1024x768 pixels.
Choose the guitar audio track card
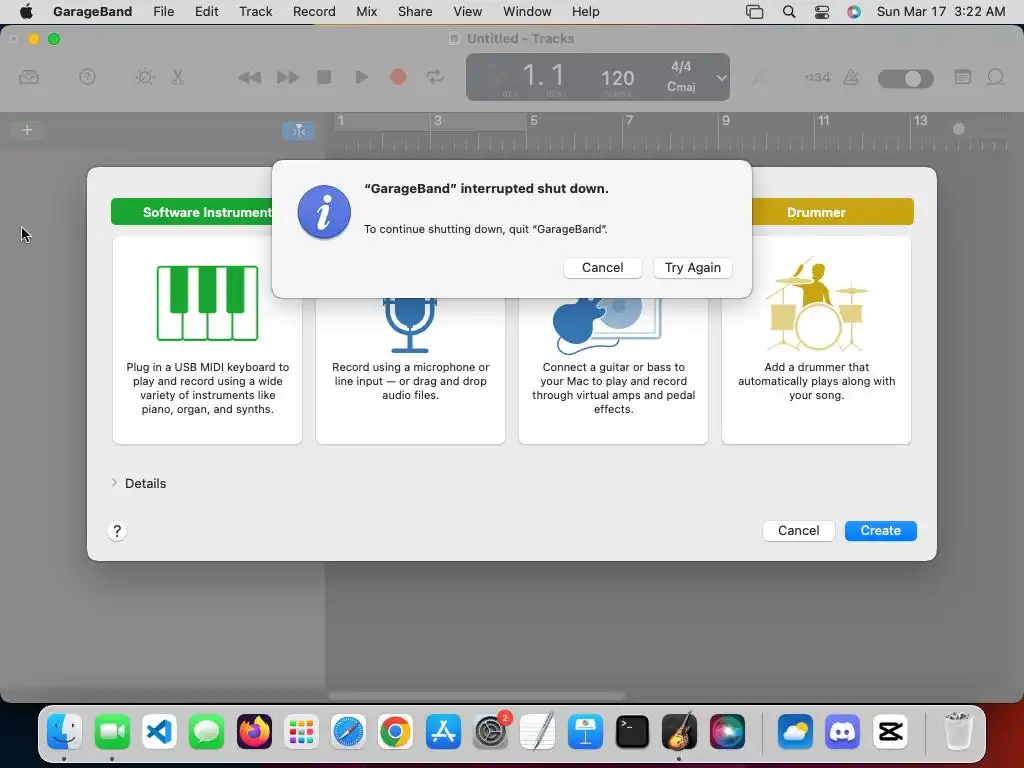[613, 371]
